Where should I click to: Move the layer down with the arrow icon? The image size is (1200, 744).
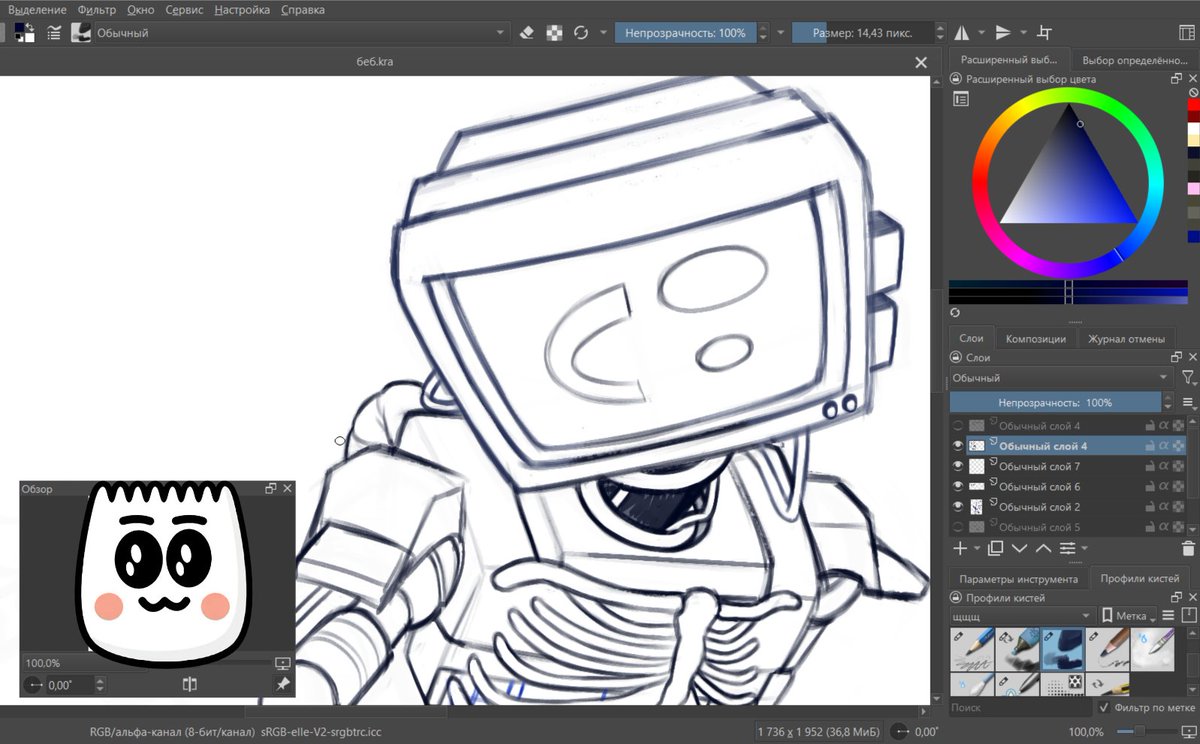tap(1018, 548)
